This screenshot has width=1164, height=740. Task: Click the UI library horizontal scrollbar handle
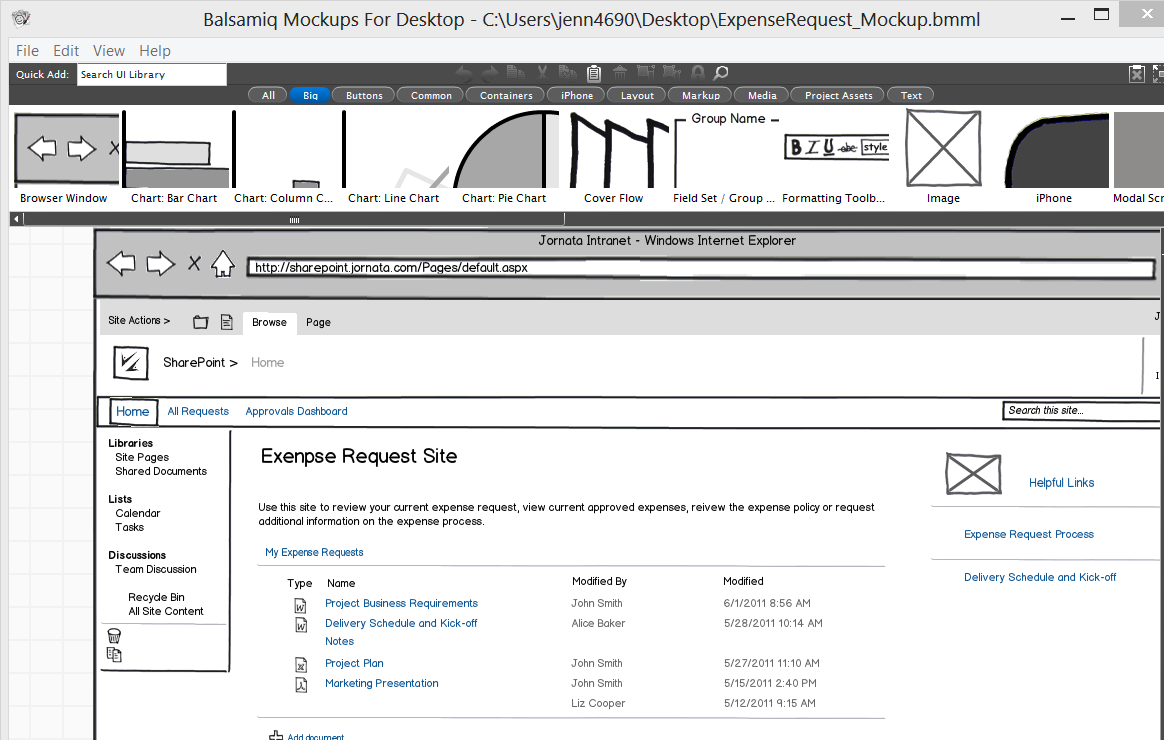pos(294,219)
